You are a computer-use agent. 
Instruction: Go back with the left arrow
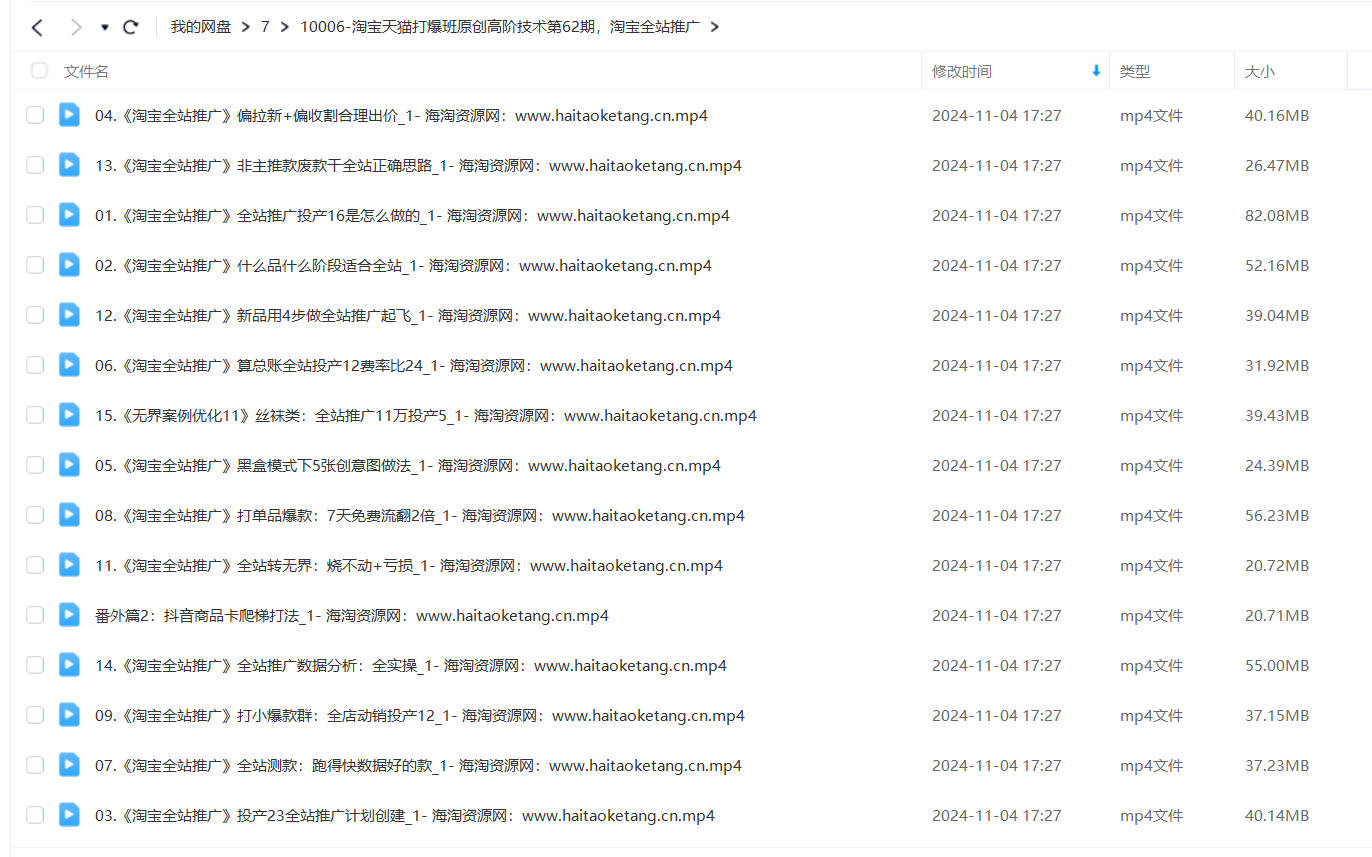[37, 27]
